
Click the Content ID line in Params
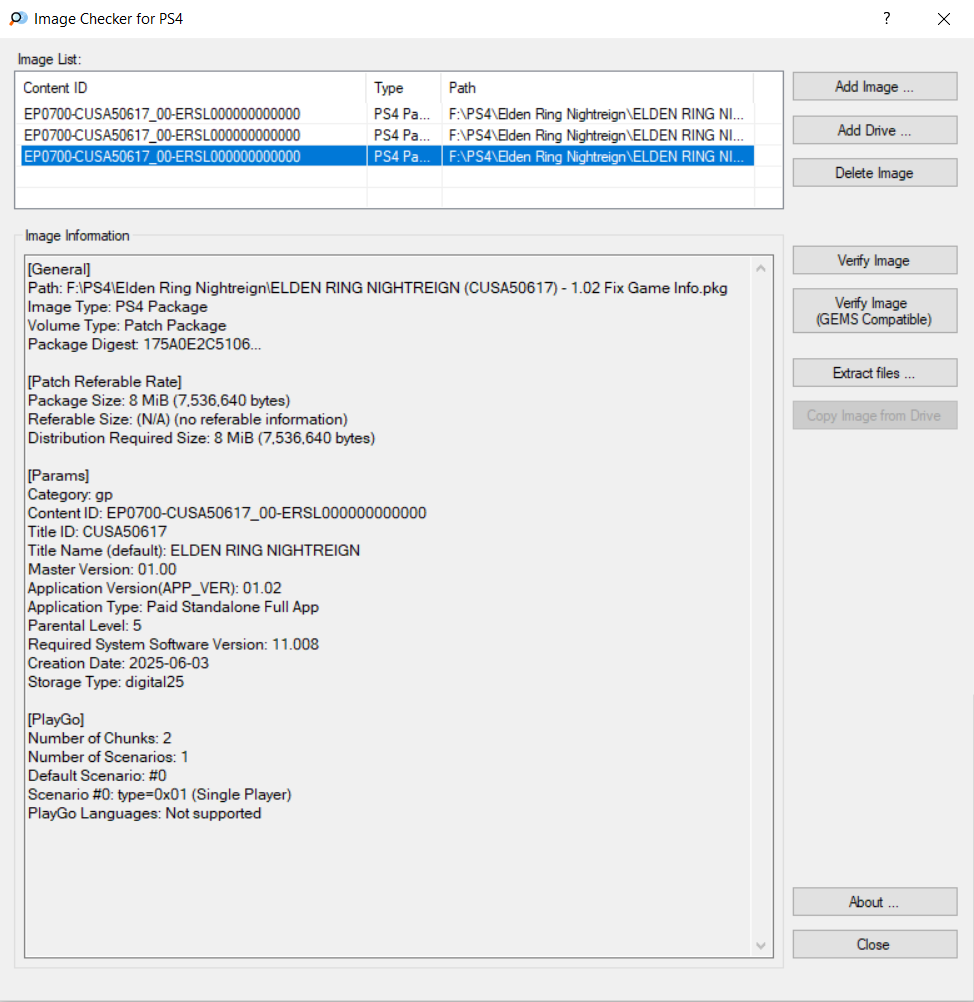tap(227, 513)
